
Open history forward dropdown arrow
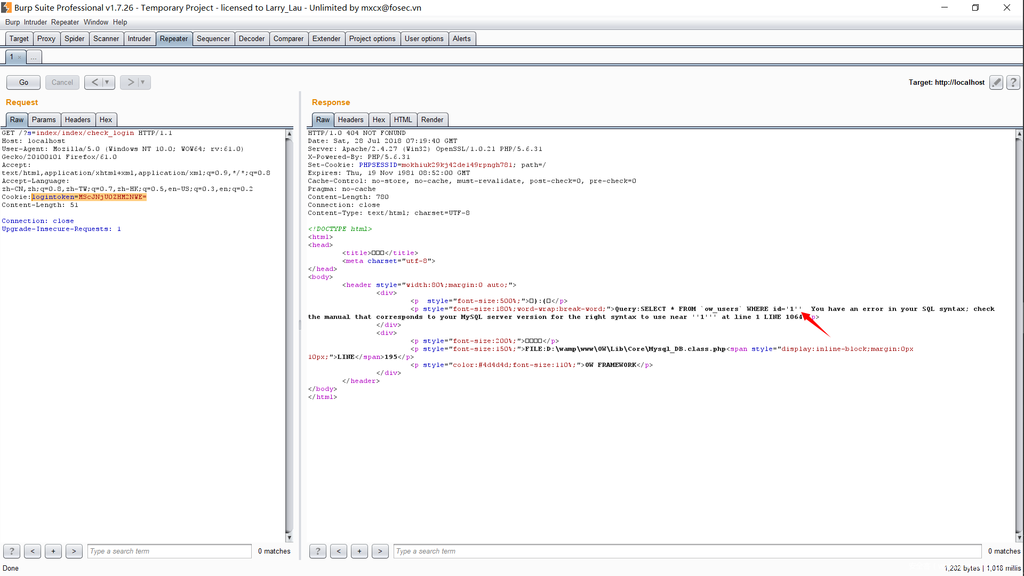pyautogui.click(x=144, y=82)
